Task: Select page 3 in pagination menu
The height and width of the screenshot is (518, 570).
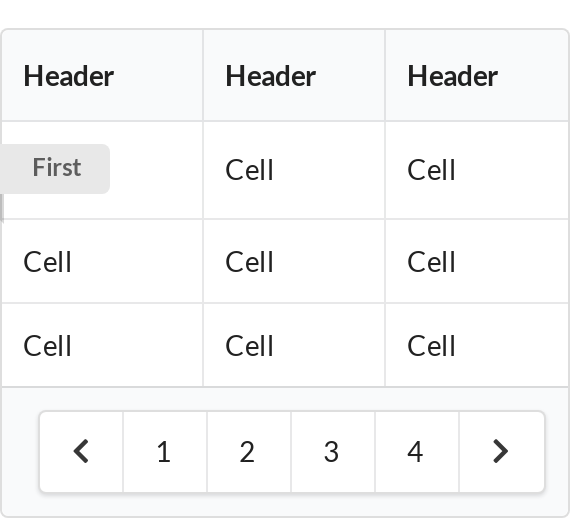Action: click(333, 451)
